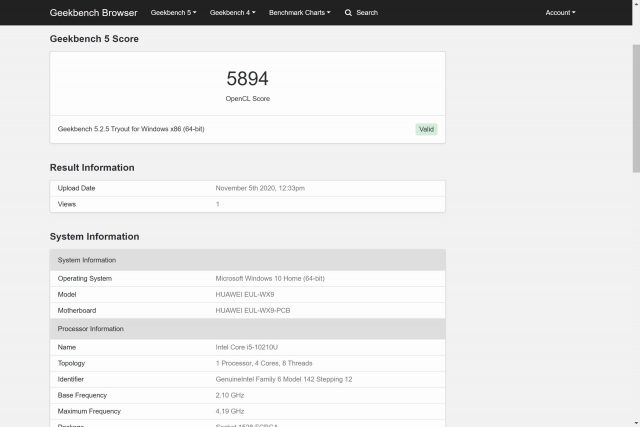Select the HUAWEI EUL-WX9 model value
The width and height of the screenshot is (640, 427).
tap(245, 294)
